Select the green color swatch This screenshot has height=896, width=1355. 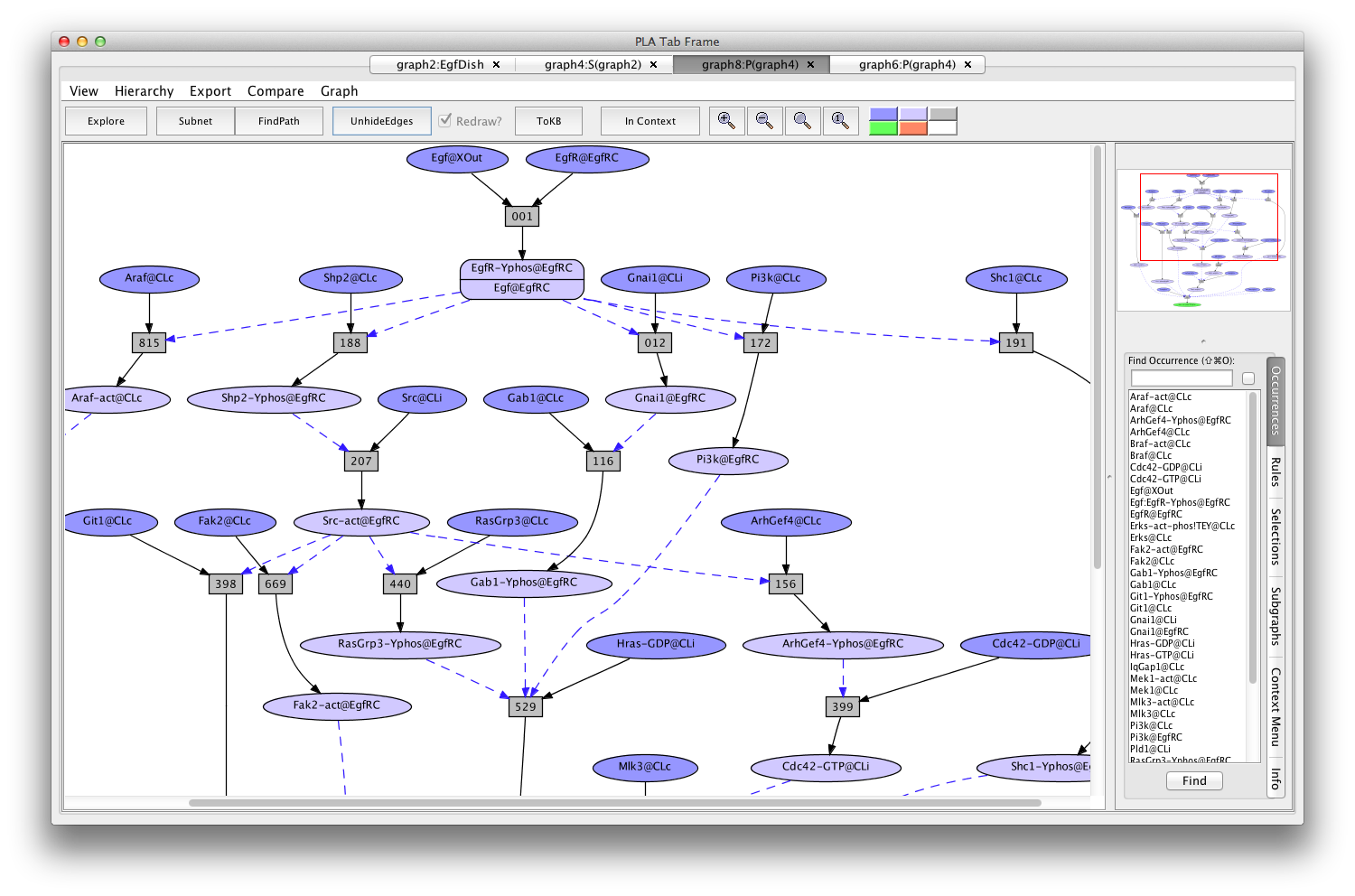pos(883,128)
